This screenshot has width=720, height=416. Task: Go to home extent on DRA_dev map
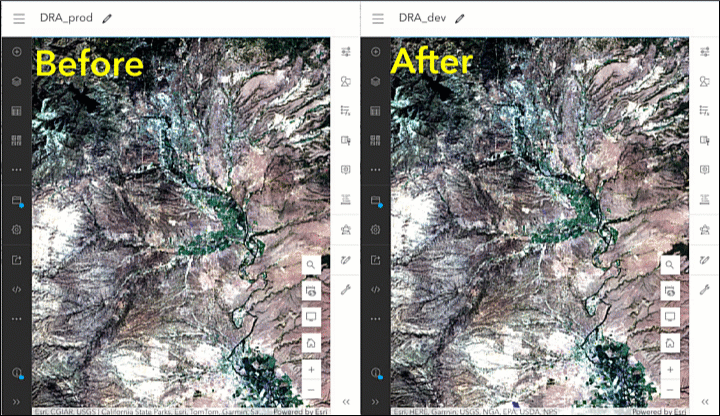click(x=670, y=343)
